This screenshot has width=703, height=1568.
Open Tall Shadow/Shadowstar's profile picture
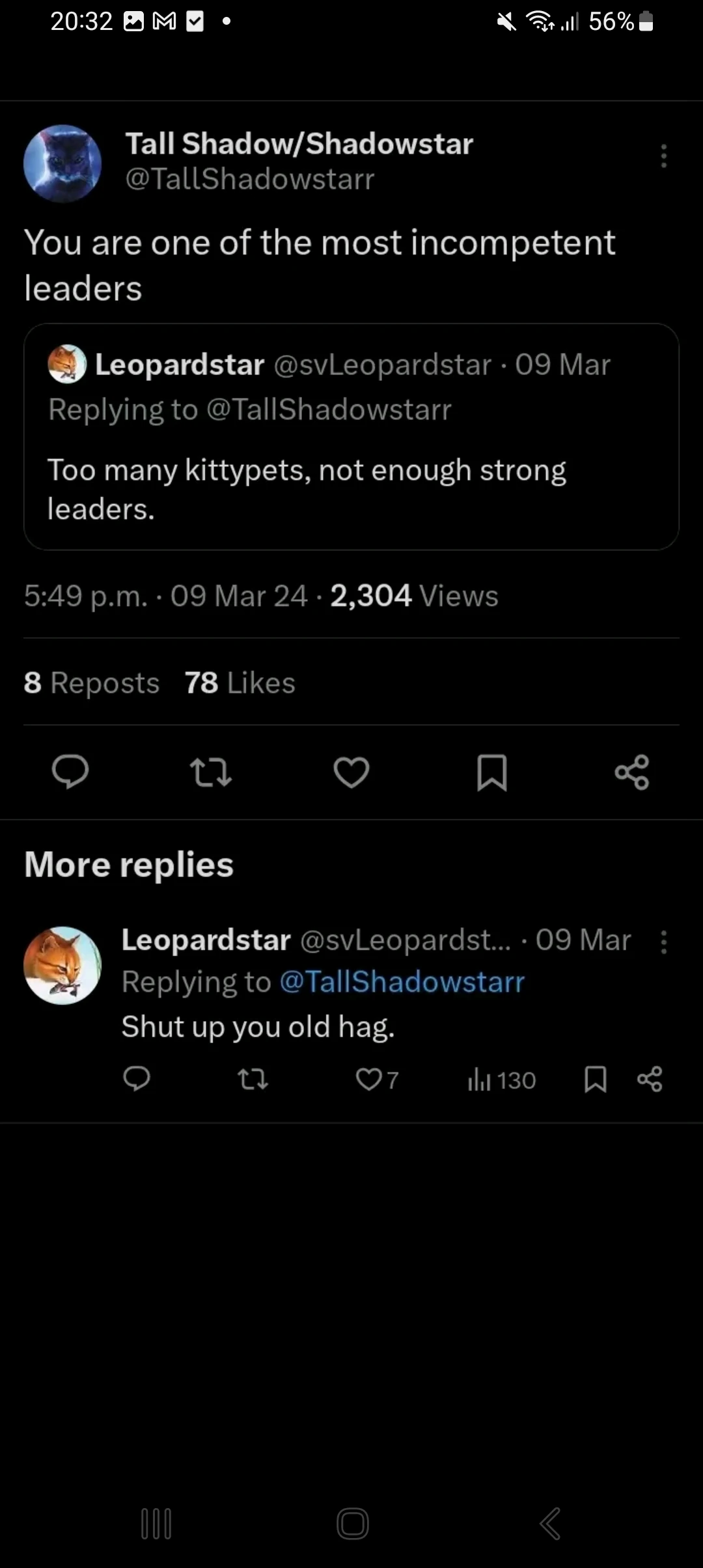click(62, 163)
